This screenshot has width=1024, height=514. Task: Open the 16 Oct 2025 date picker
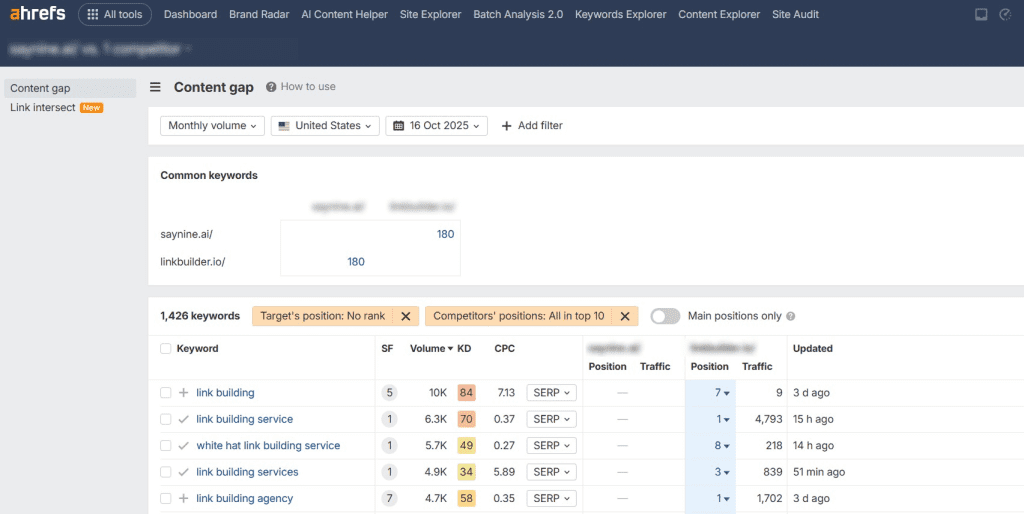[436, 125]
